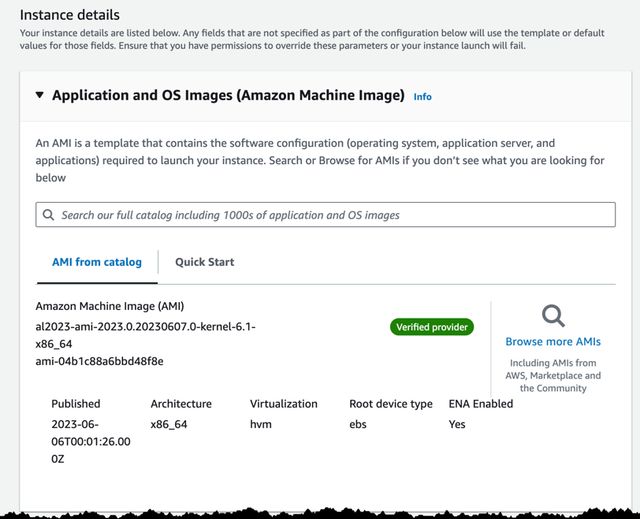Click the al2023-ami kernel-6.1 AMI name
The width and height of the screenshot is (640, 519).
145,335
